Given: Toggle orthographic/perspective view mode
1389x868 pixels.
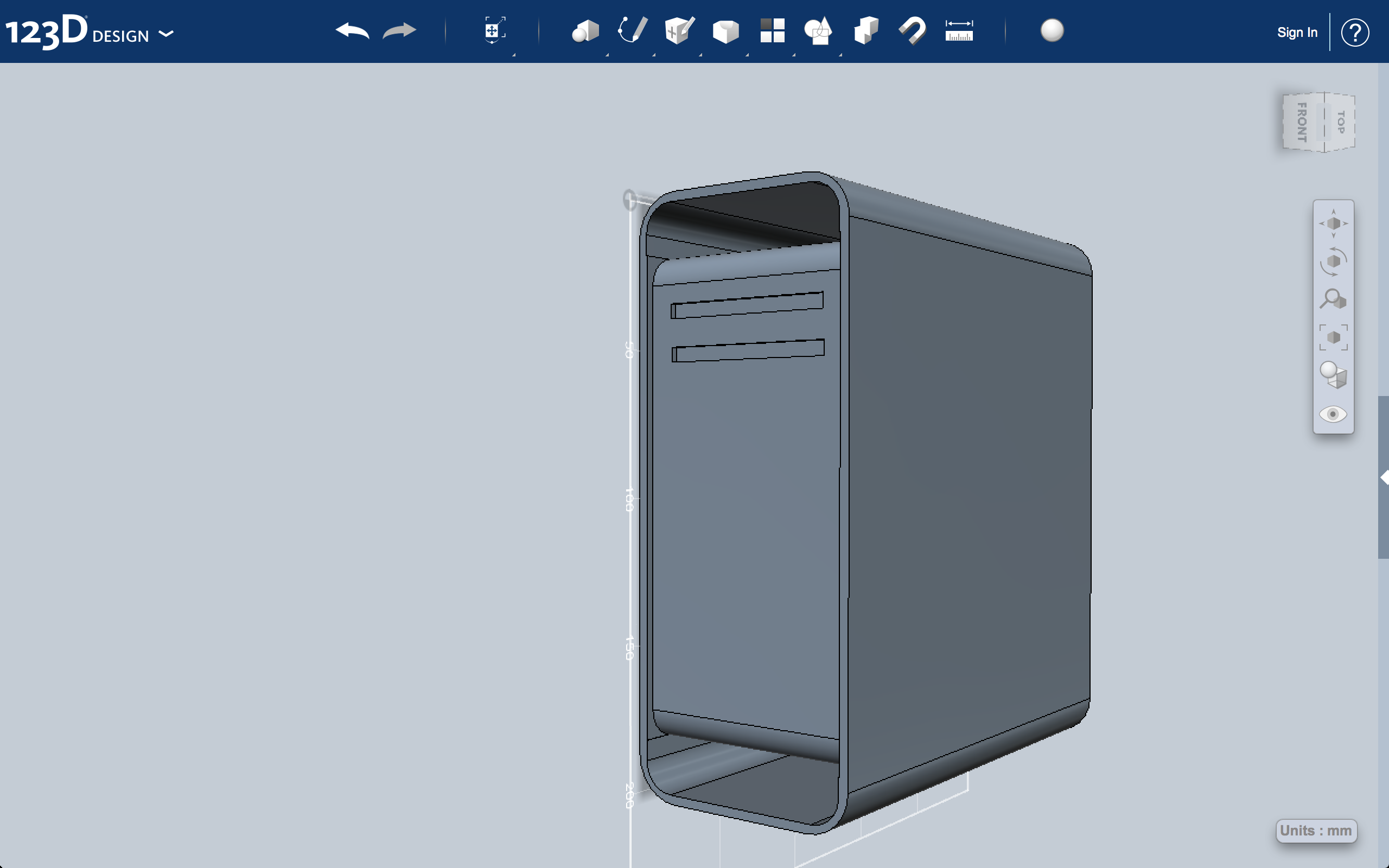Looking at the screenshot, I should pyautogui.click(x=1333, y=376).
